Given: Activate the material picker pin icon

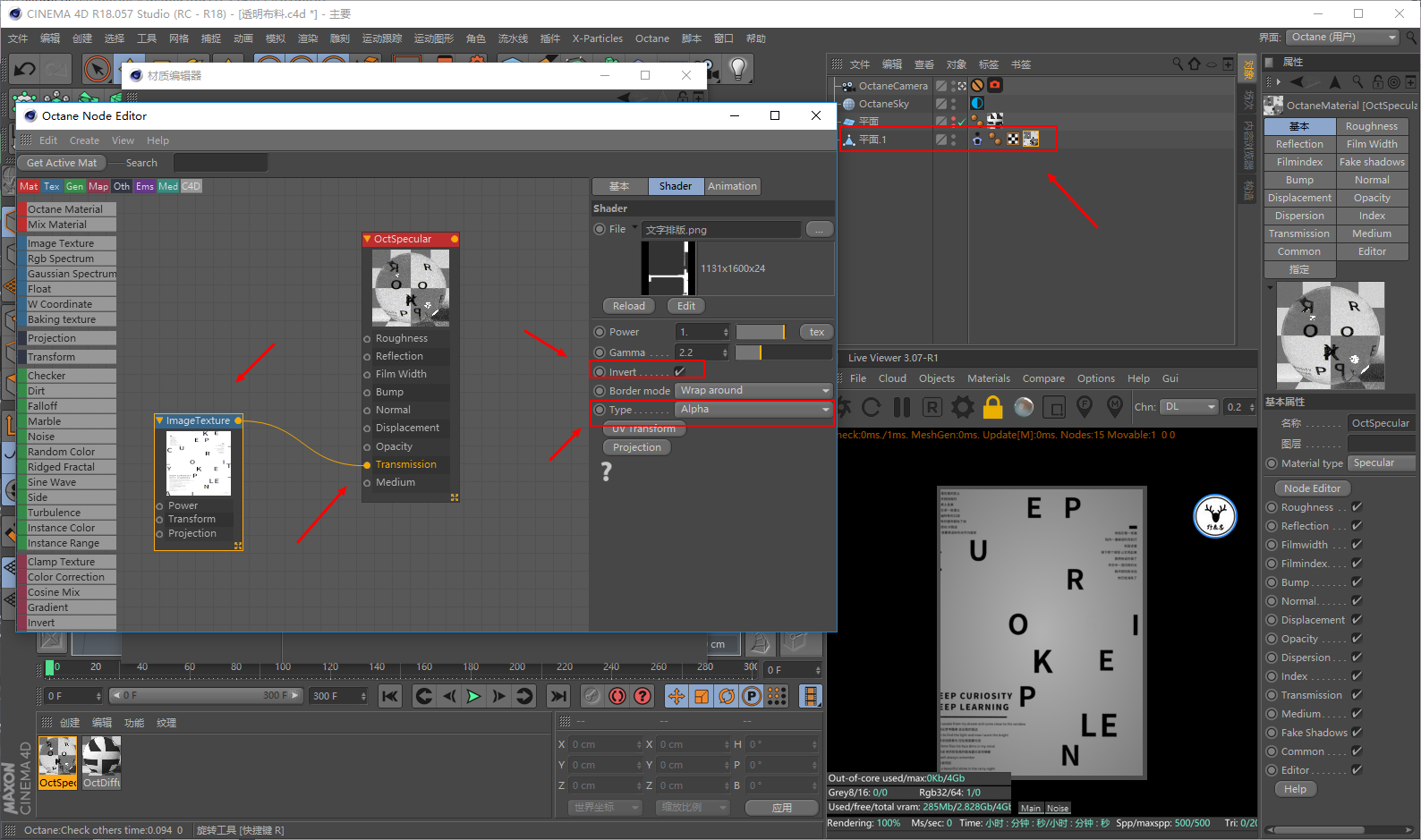Looking at the screenshot, I should coord(1114,407).
